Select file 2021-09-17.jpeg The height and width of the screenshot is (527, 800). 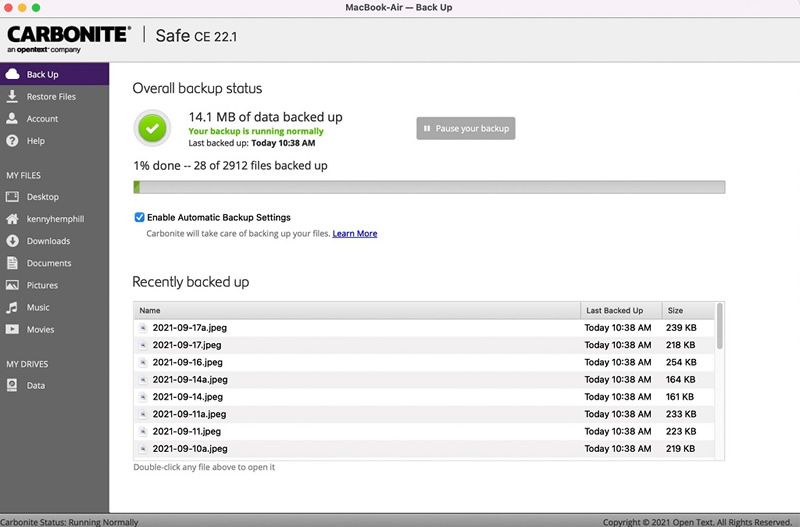click(187, 345)
